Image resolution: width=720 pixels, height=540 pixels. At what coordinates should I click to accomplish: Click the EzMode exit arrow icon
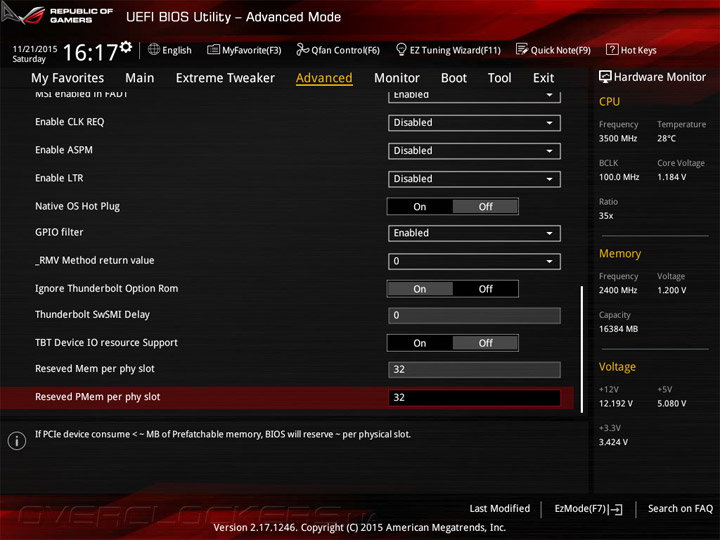tap(616, 509)
